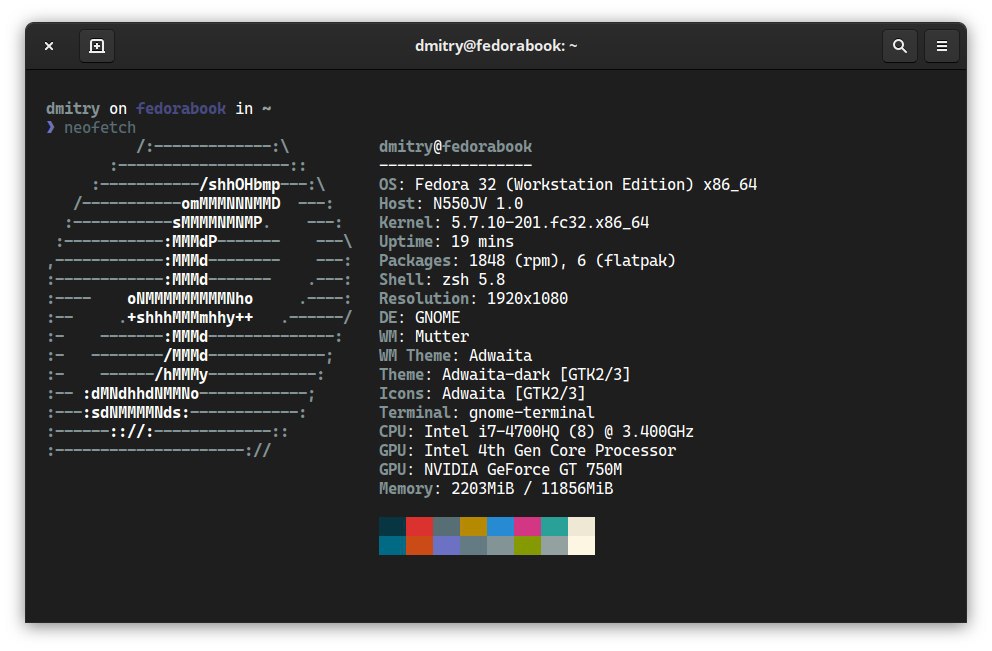The height and width of the screenshot is (651, 992).
Task: Click the neofetch command text
Action: pos(100,128)
